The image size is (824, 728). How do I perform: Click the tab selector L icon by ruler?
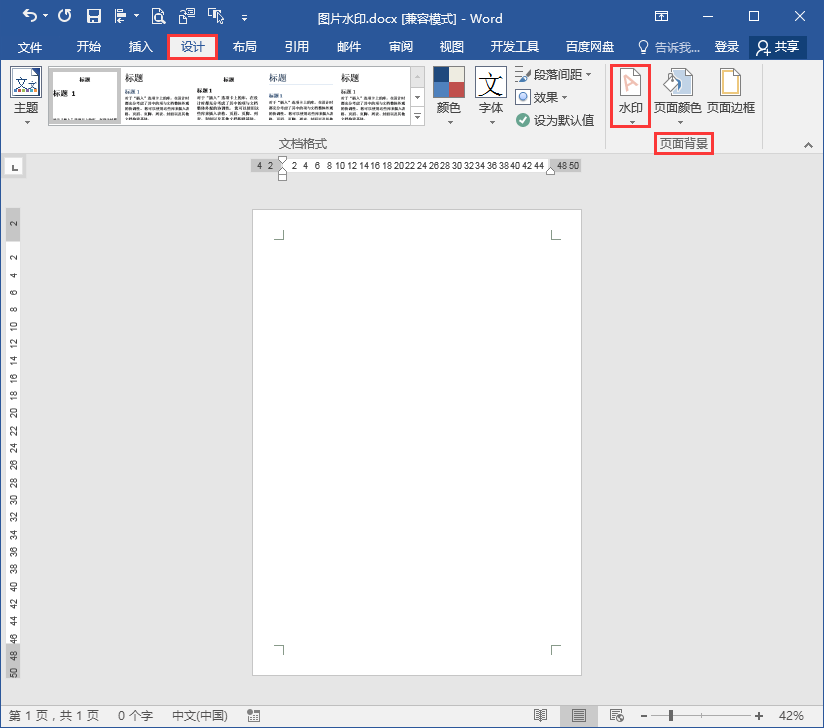[14, 168]
